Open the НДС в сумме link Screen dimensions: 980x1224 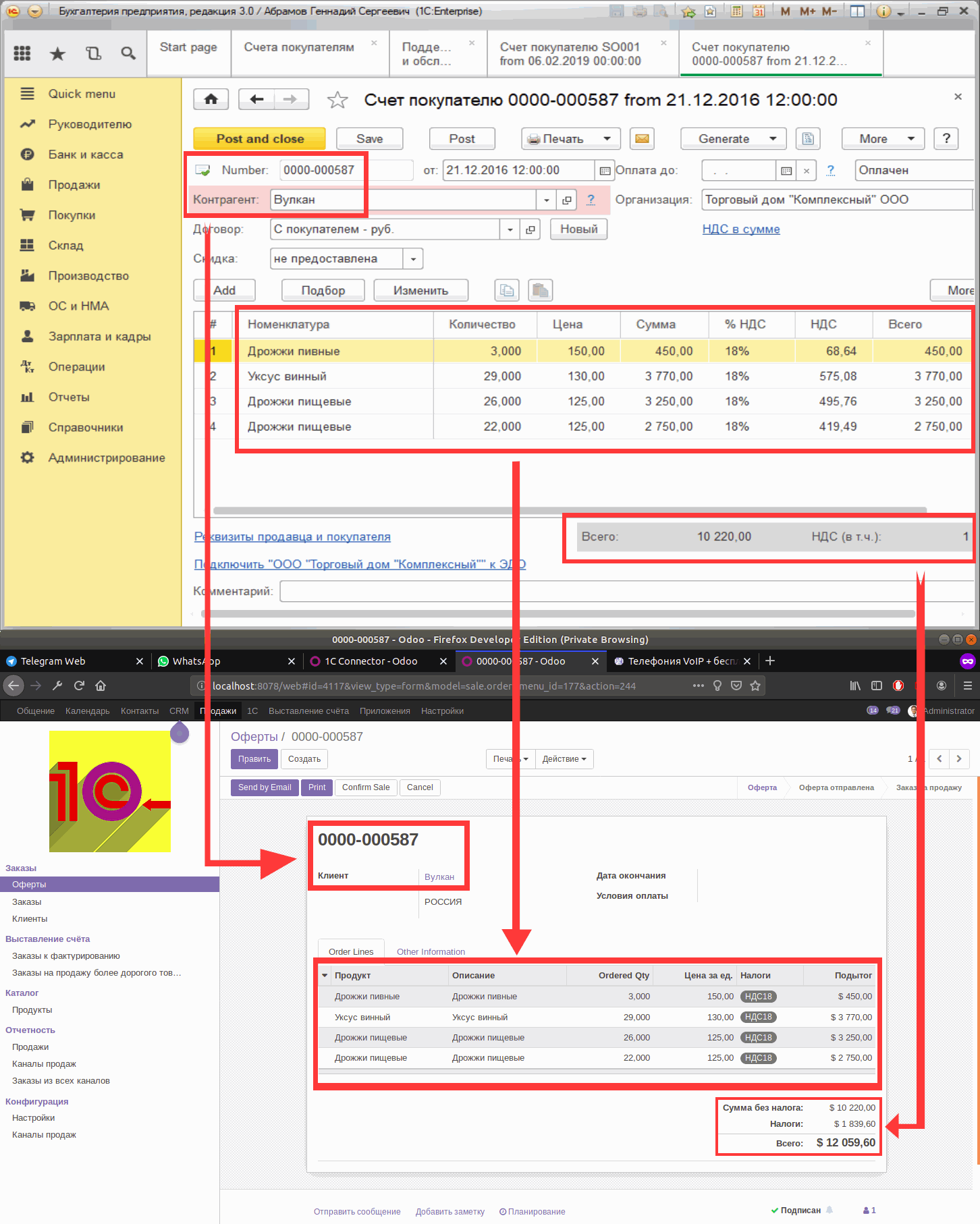741,229
